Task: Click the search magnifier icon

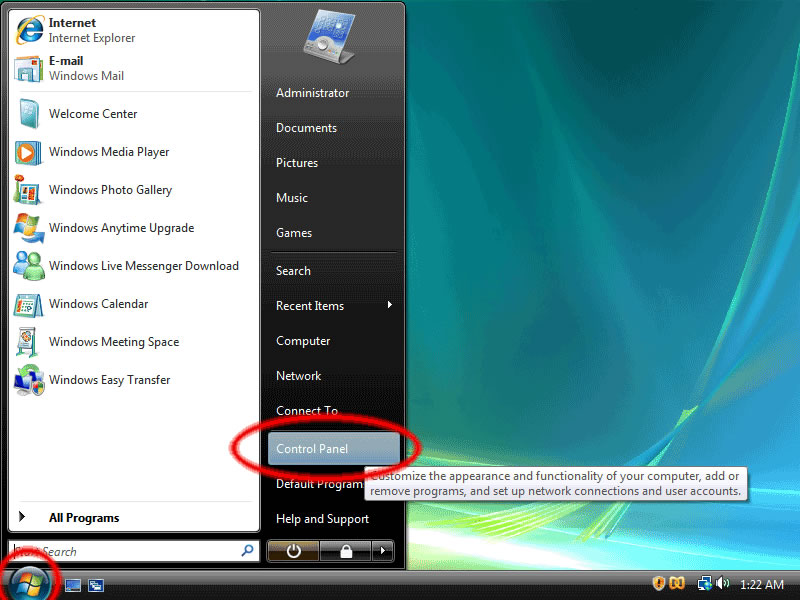Action: point(247,551)
